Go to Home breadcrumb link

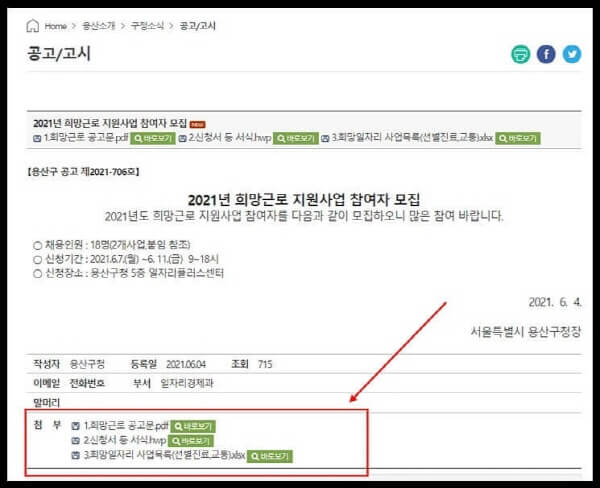pos(56,26)
